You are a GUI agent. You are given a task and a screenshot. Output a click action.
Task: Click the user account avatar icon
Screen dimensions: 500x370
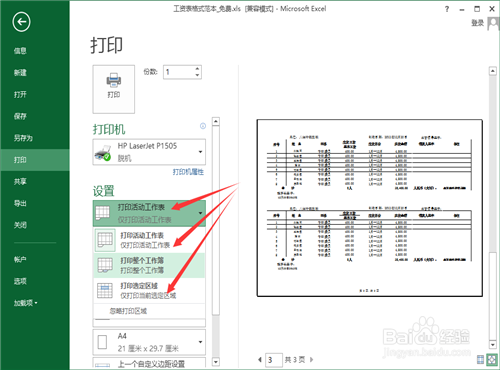tap(493, 23)
